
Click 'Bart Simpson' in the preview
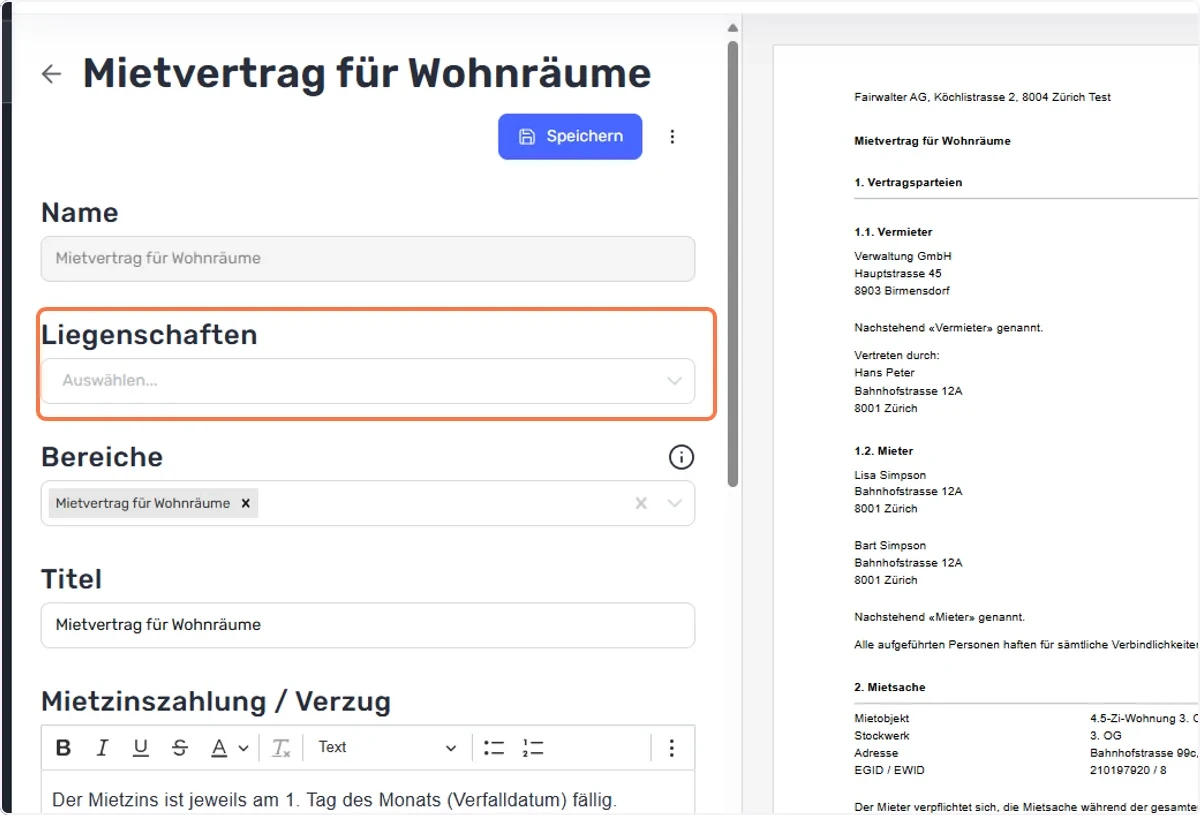(x=890, y=546)
